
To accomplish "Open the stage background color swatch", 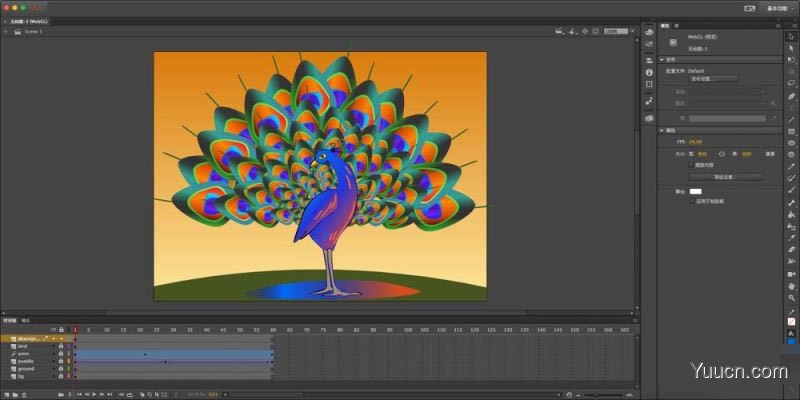I will pyautogui.click(x=695, y=191).
